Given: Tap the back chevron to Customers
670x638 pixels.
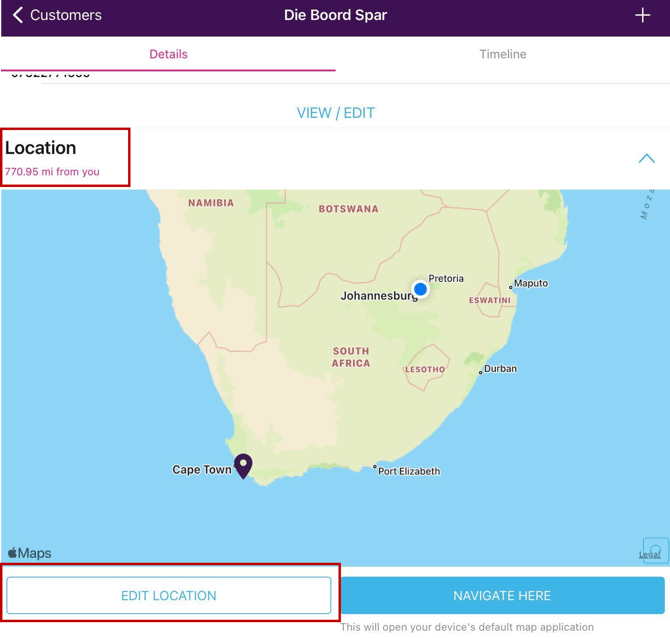Looking at the screenshot, I should 18,15.
